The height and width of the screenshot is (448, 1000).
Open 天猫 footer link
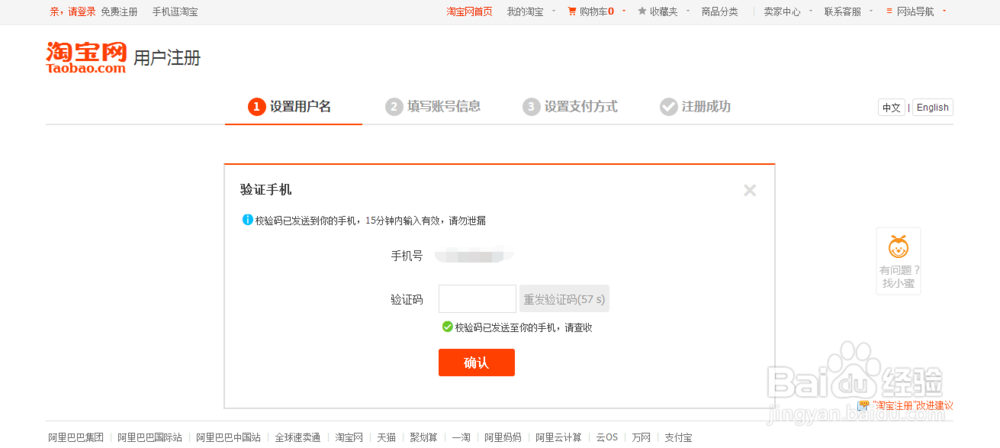coord(386,438)
